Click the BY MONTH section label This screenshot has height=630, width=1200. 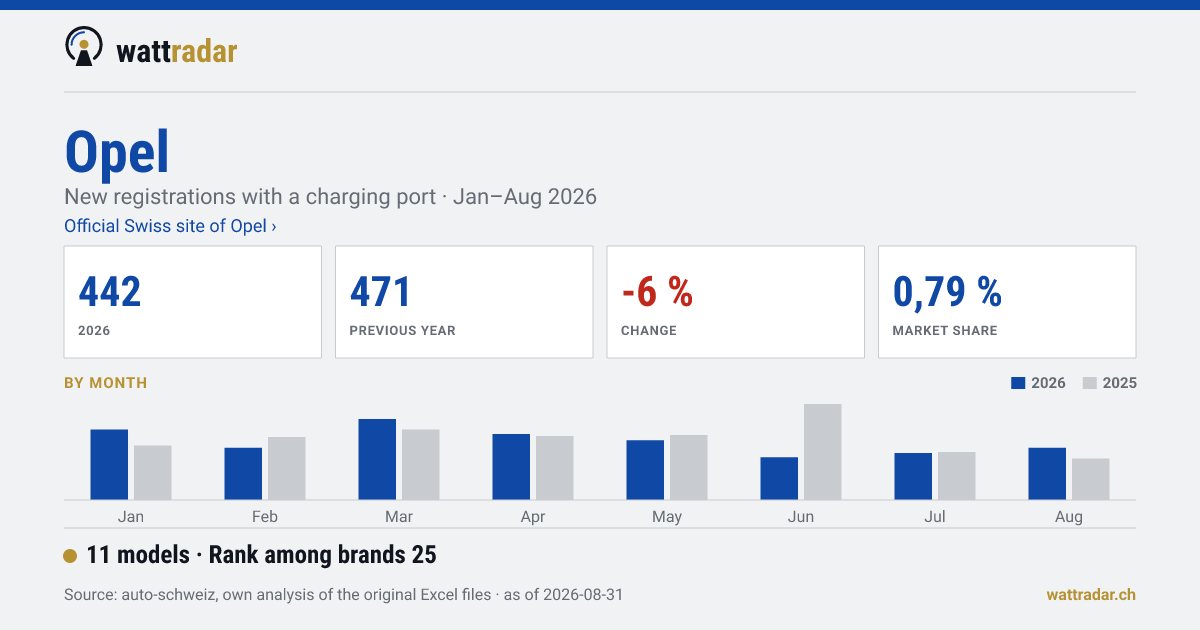[x=105, y=383]
